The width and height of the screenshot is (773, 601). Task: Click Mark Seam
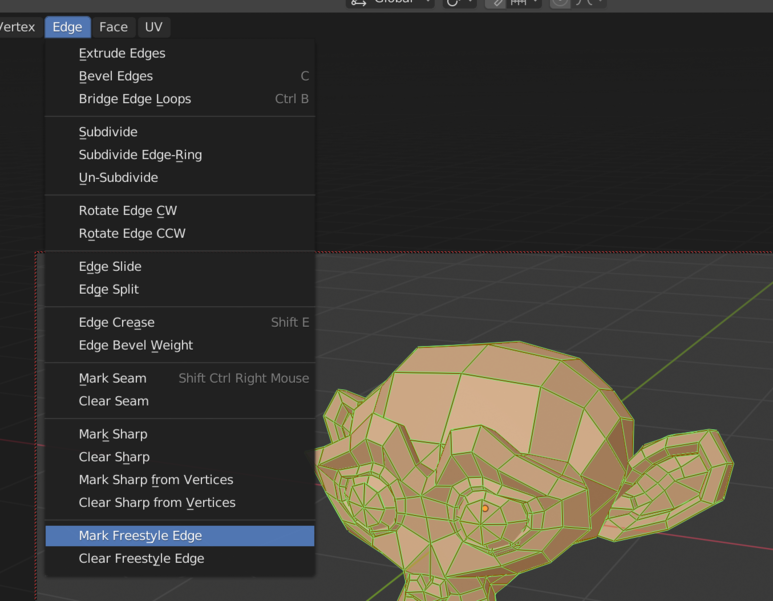tap(180, 378)
